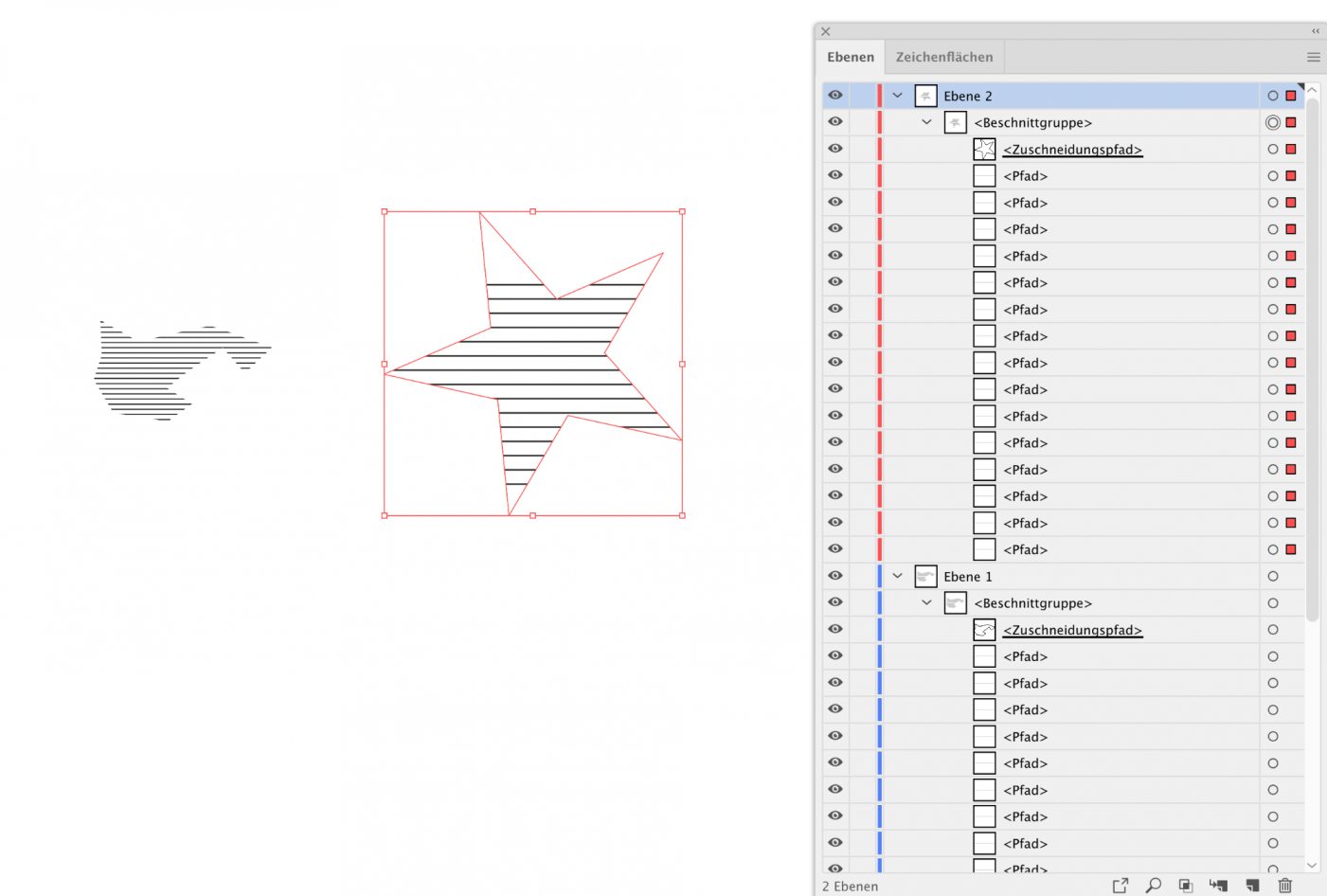Screen dimensions: 1327x896
Task: Click the Collect for Export icon
Action: (1121, 886)
